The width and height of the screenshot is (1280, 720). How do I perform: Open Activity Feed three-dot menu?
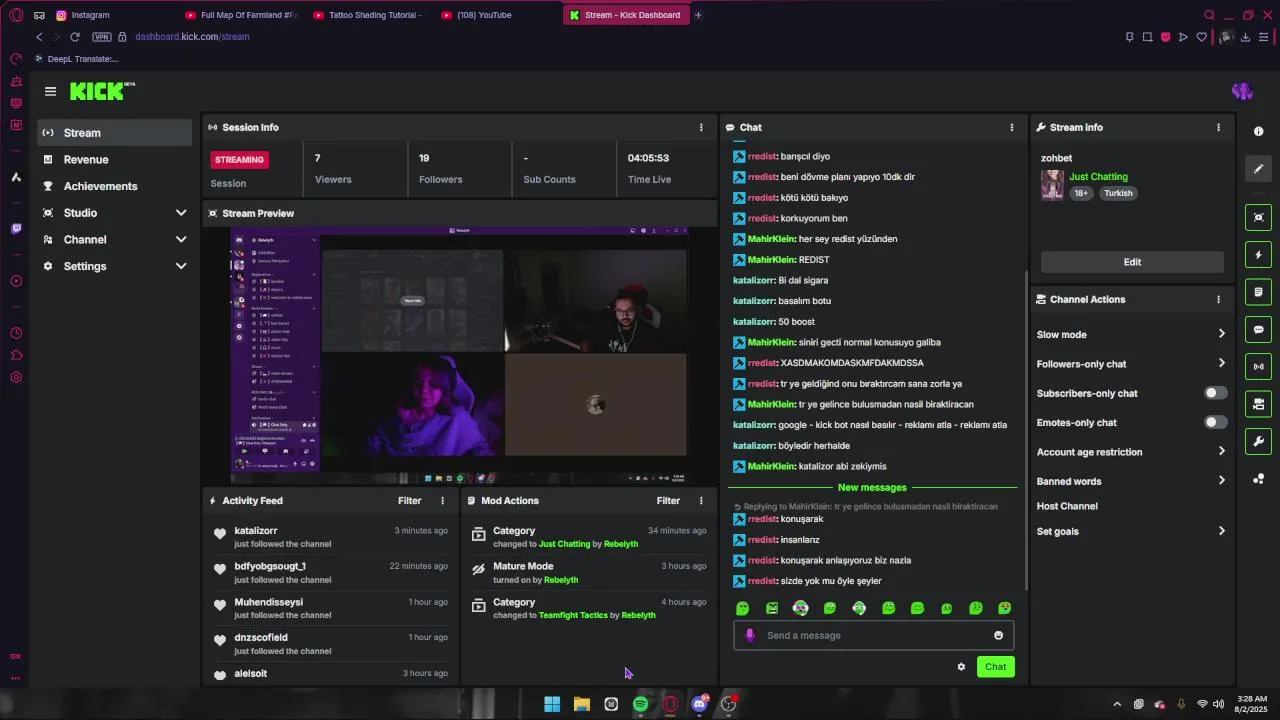pyautogui.click(x=442, y=501)
